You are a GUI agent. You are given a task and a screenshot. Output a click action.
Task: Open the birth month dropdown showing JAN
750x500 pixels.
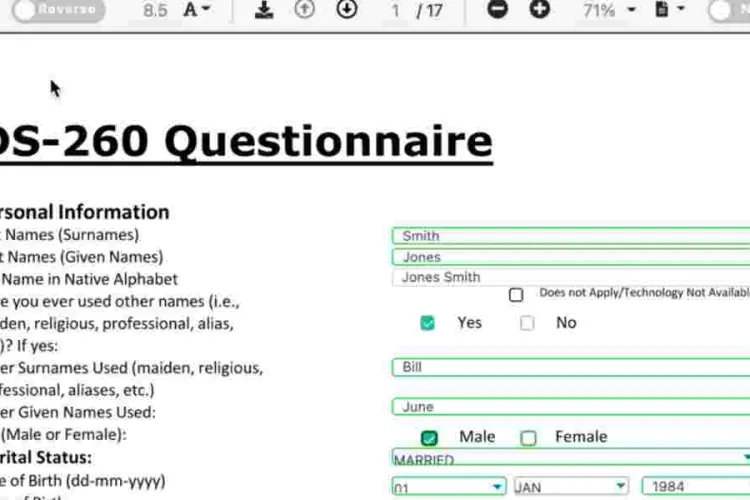[x=571, y=487]
